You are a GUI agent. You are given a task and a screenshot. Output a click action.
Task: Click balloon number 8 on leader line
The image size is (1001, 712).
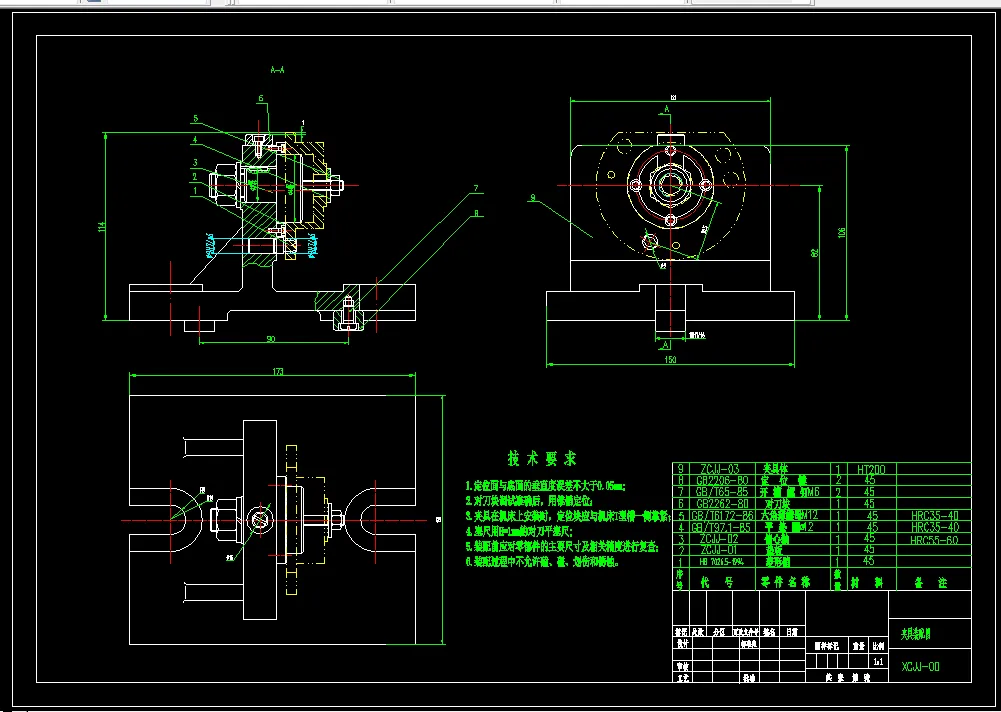click(476, 214)
